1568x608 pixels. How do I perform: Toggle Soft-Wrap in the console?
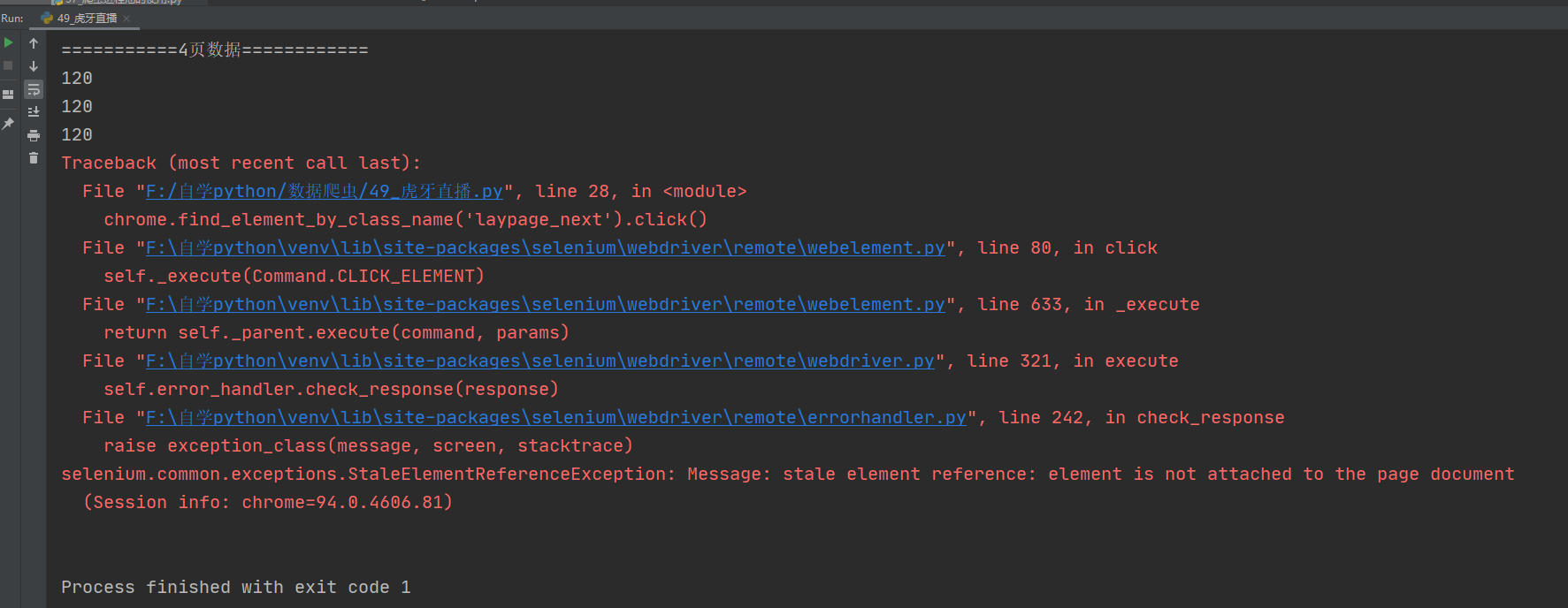coord(34,89)
